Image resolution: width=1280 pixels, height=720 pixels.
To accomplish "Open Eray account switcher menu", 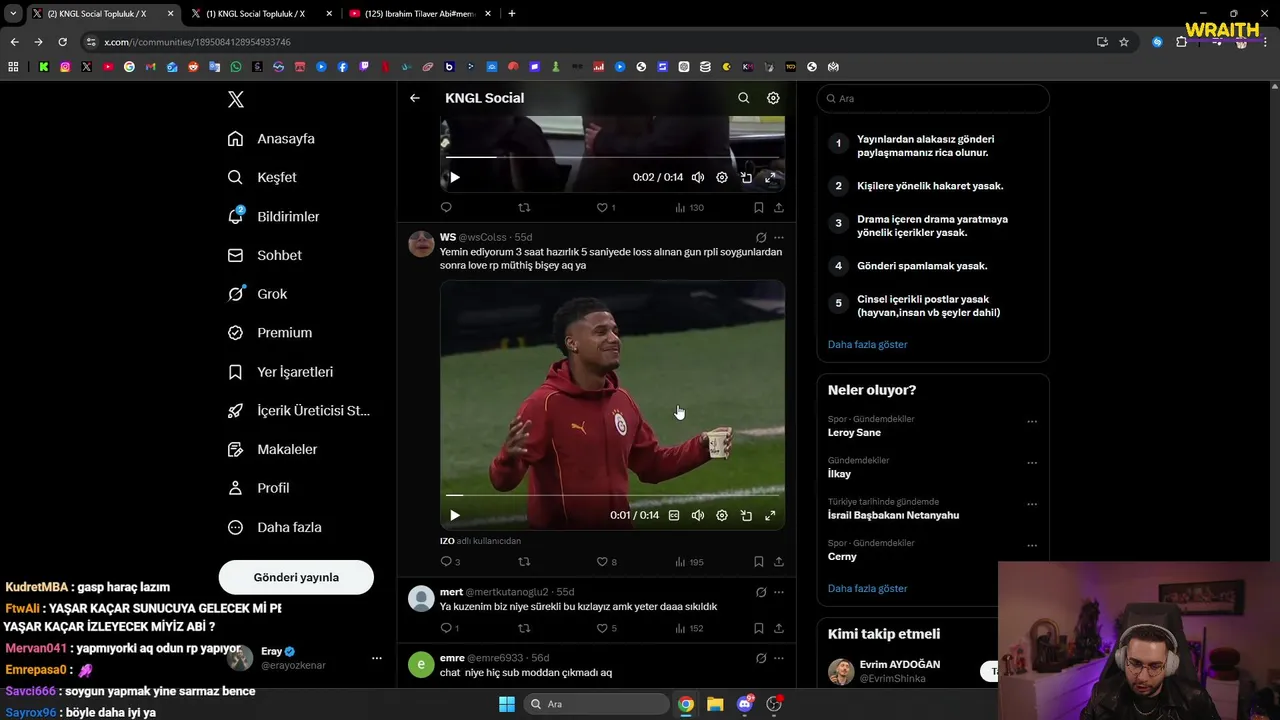I will [305, 658].
